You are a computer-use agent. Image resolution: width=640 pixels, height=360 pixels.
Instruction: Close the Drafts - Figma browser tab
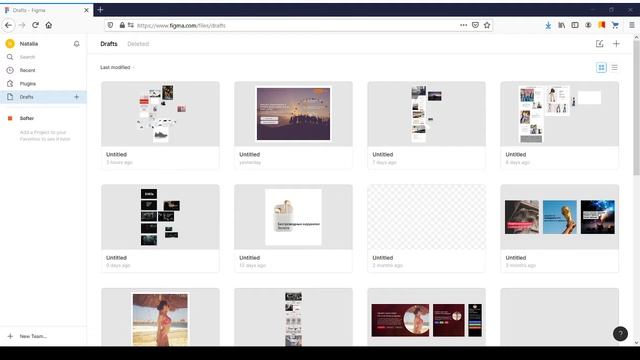point(86,10)
